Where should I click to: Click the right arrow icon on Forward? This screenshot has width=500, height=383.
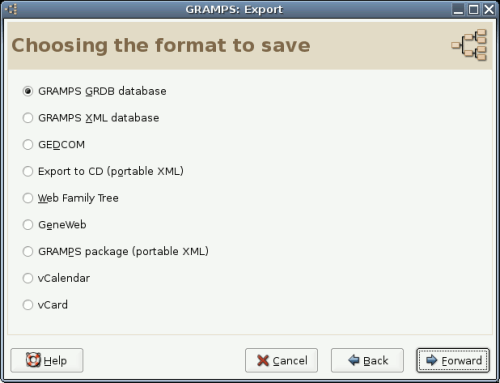[x=432, y=360]
